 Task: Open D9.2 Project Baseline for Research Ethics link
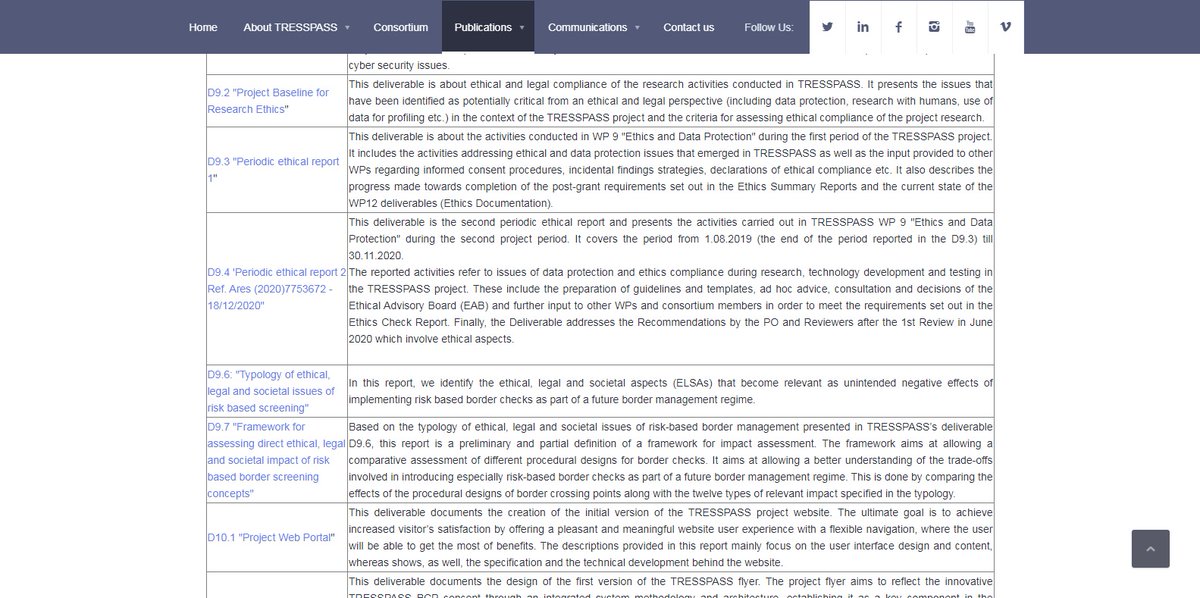point(268,100)
